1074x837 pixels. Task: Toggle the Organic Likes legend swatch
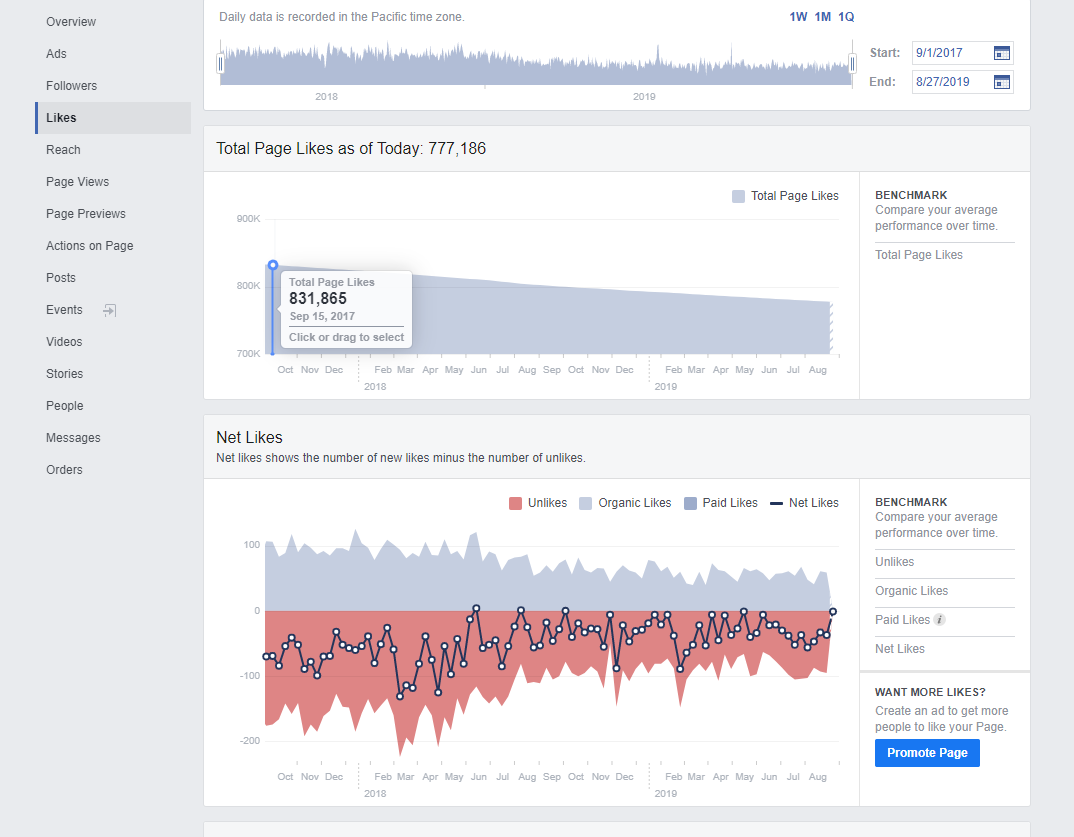click(x=586, y=503)
